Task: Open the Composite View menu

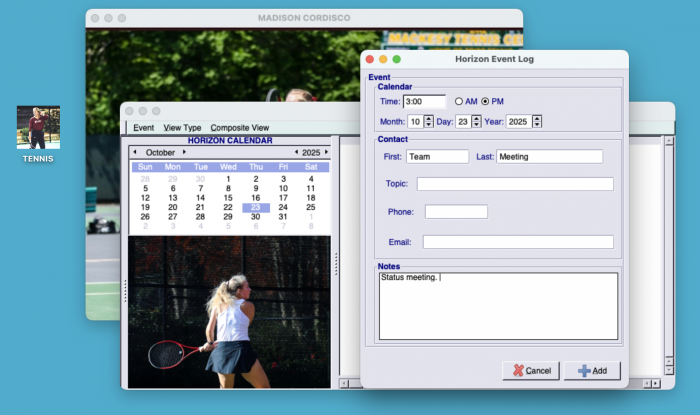Action: (x=239, y=128)
